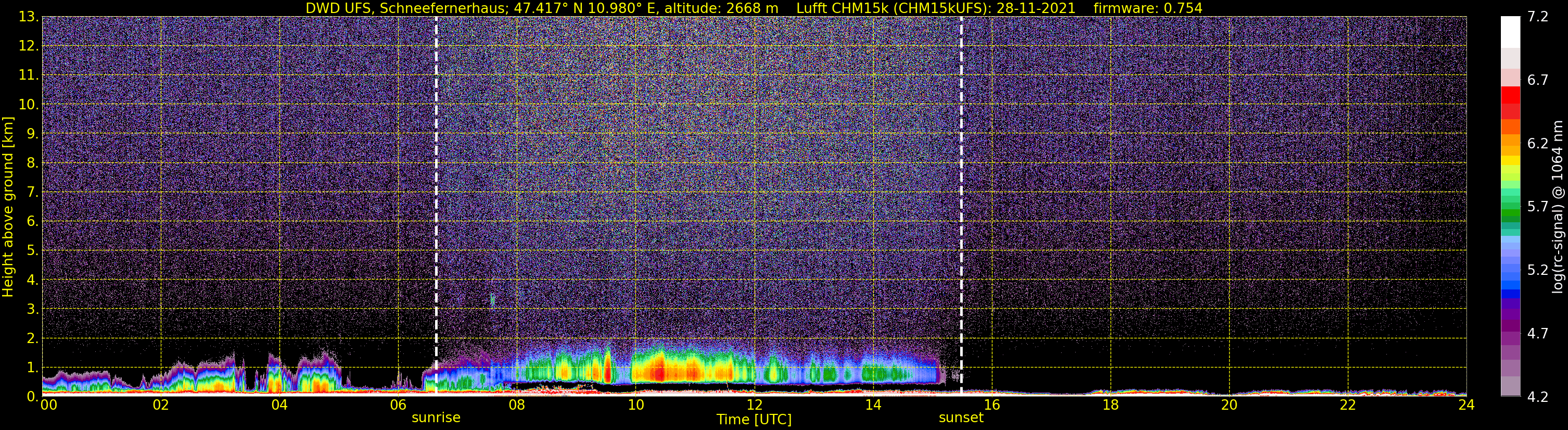Image resolution: width=1568 pixels, height=430 pixels.
Task: Click the colorbar tick value 6.2
Action: (1538, 143)
